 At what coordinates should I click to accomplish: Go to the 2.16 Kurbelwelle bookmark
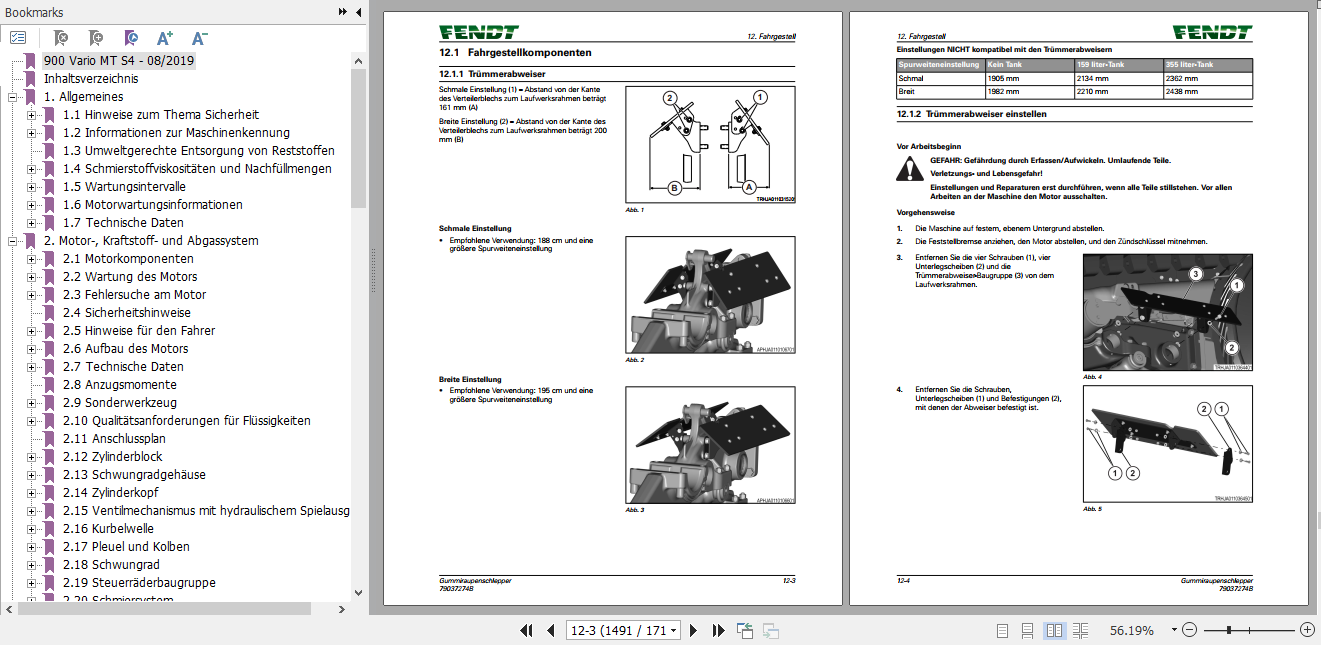click(108, 529)
